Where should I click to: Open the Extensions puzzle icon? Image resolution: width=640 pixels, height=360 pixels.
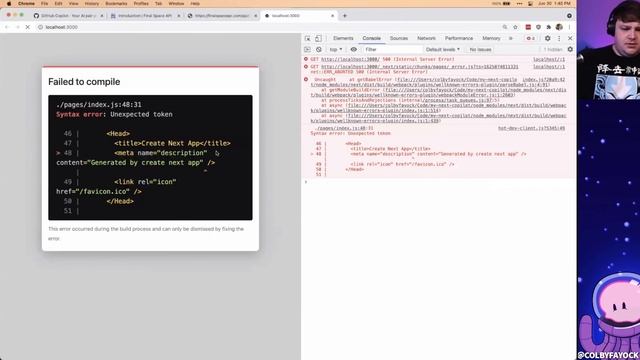coord(549,27)
